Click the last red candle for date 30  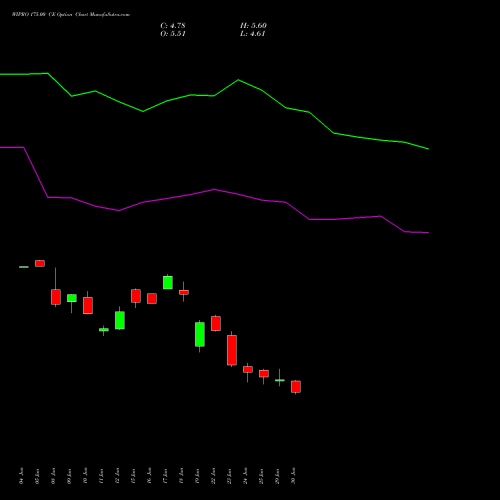pyautogui.click(x=296, y=387)
